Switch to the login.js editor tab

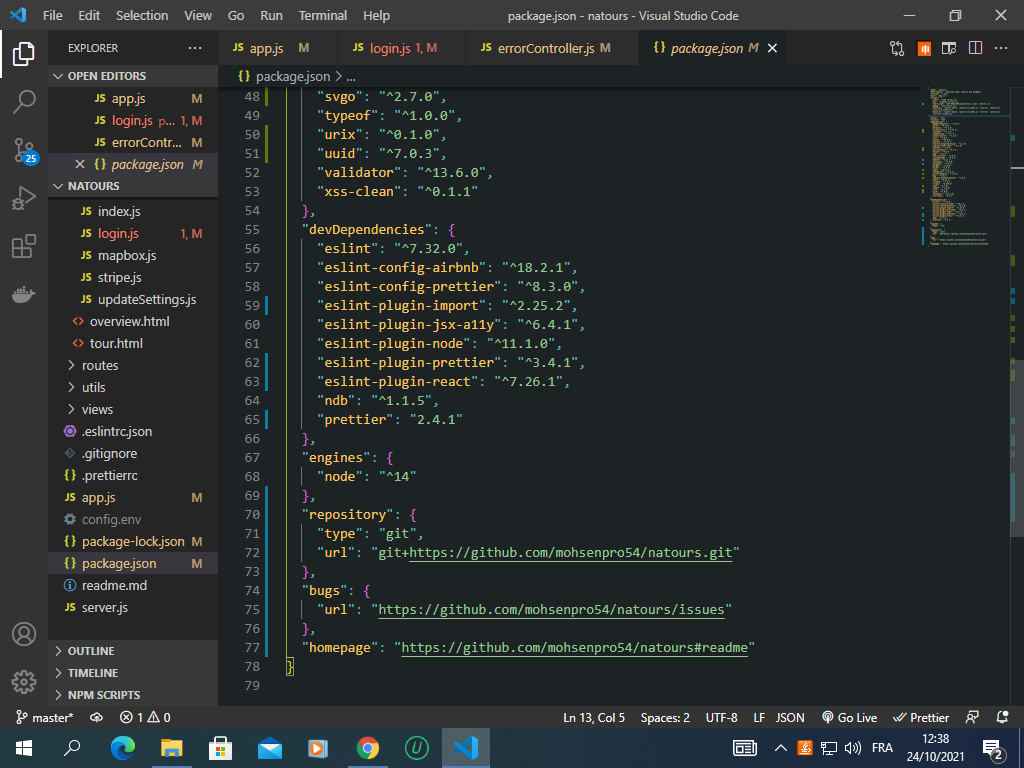point(400,48)
